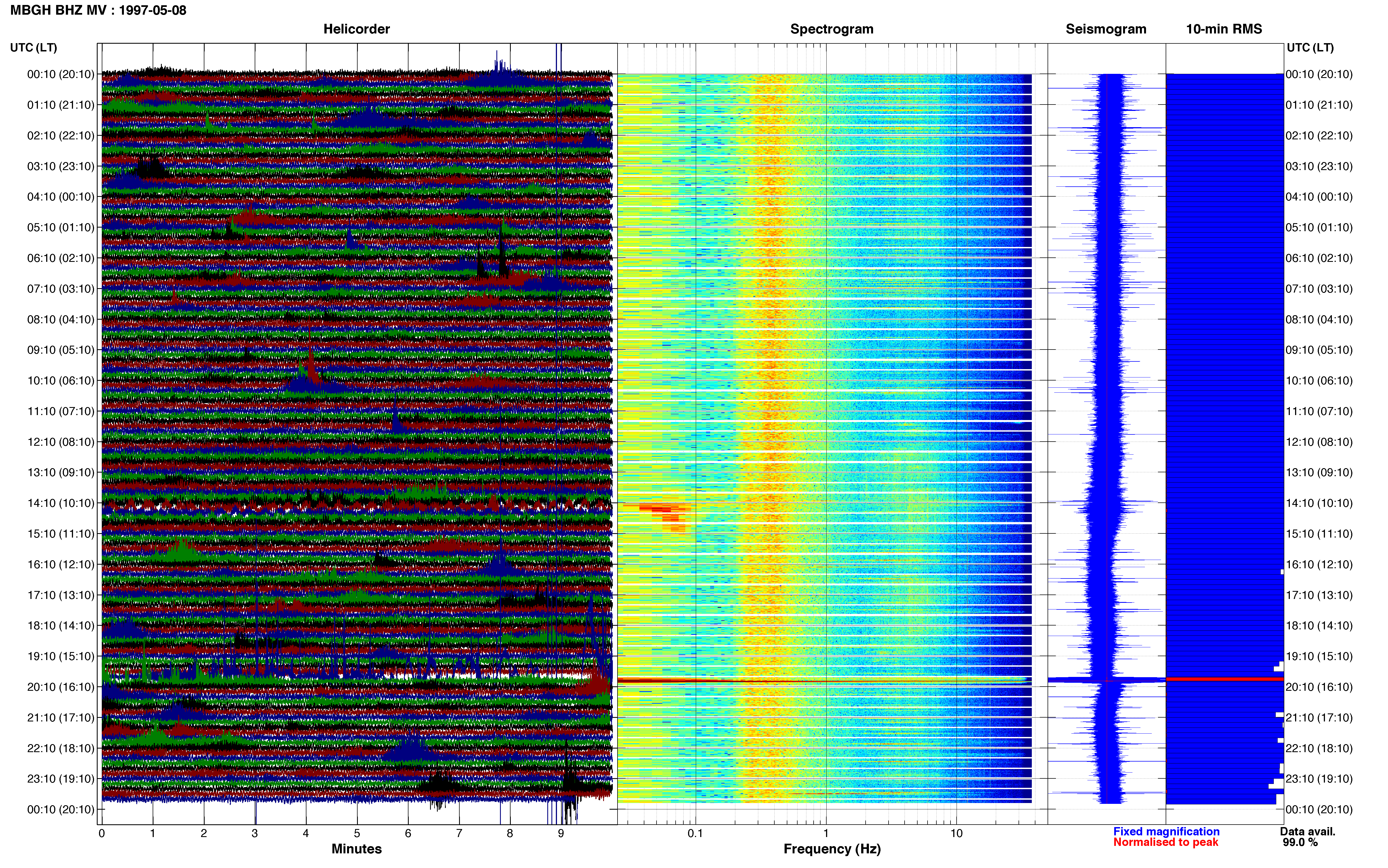Click the plot title 'MBGH BHZ MV : 1997-05-08'
This screenshot has height=868, width=1388.
click(x=98, y=10)
